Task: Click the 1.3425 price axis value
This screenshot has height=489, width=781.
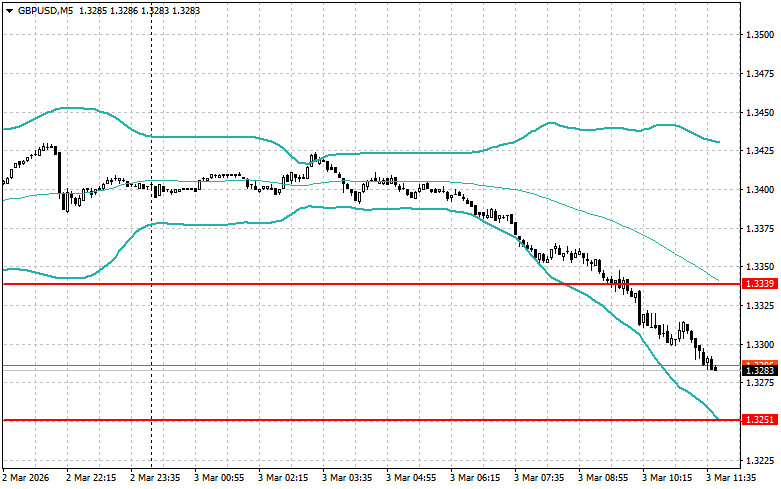Action: [x=760, y=151]
